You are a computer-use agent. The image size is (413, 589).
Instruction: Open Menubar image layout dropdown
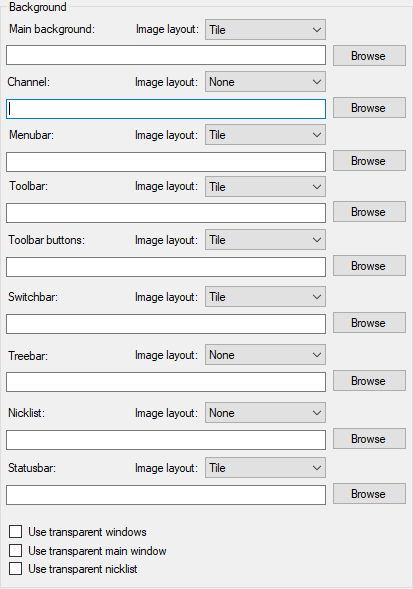coord(265,135)
